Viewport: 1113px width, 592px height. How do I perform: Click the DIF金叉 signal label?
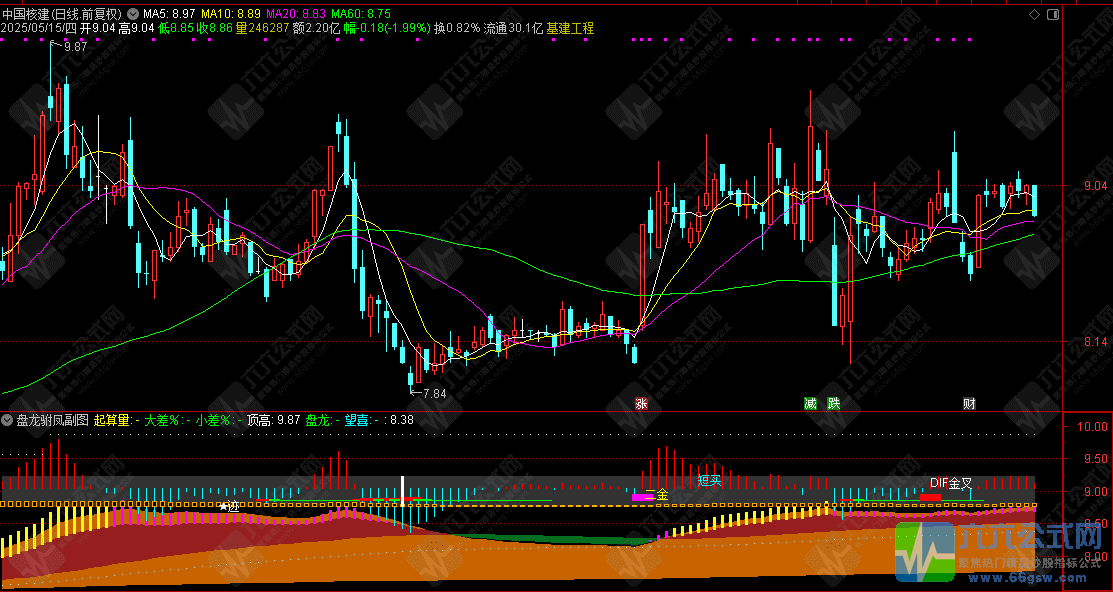tap(951, 483)
